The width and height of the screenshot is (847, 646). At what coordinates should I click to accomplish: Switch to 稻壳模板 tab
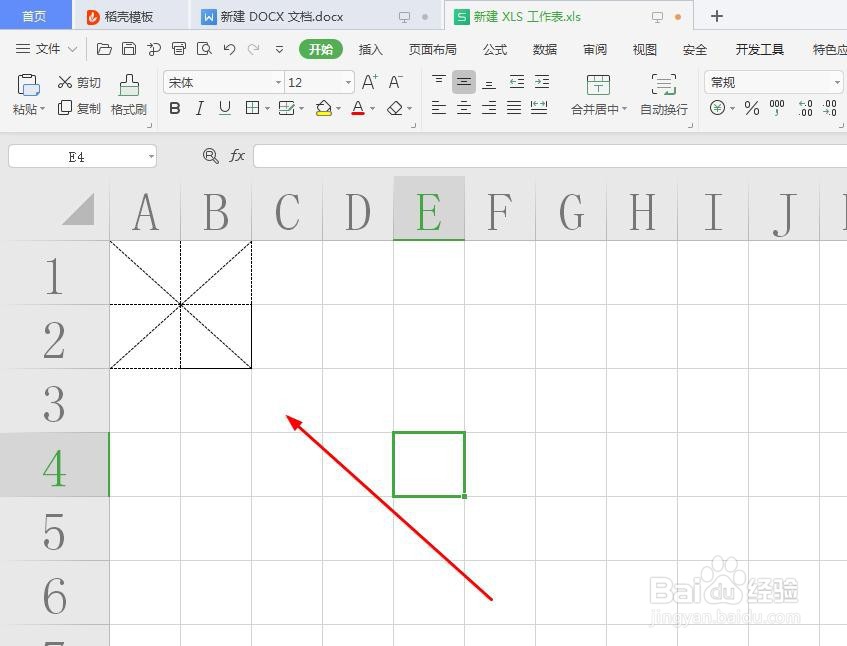click(130, 16)
